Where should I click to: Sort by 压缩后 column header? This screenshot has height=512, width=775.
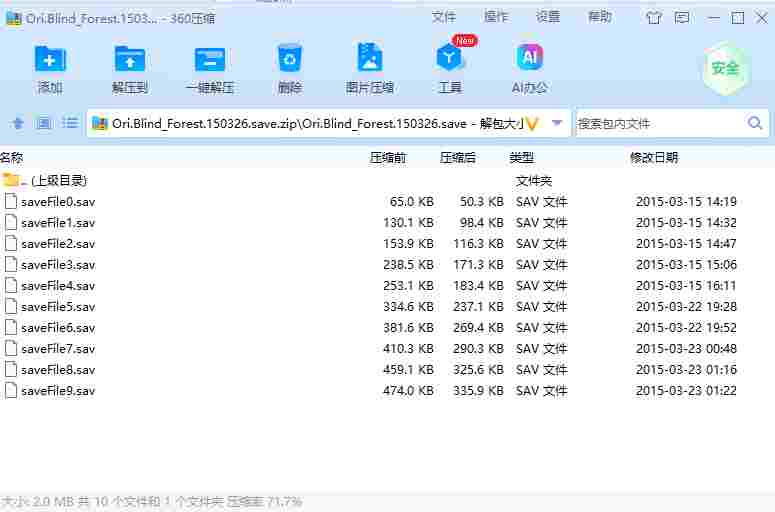(458, 158)
